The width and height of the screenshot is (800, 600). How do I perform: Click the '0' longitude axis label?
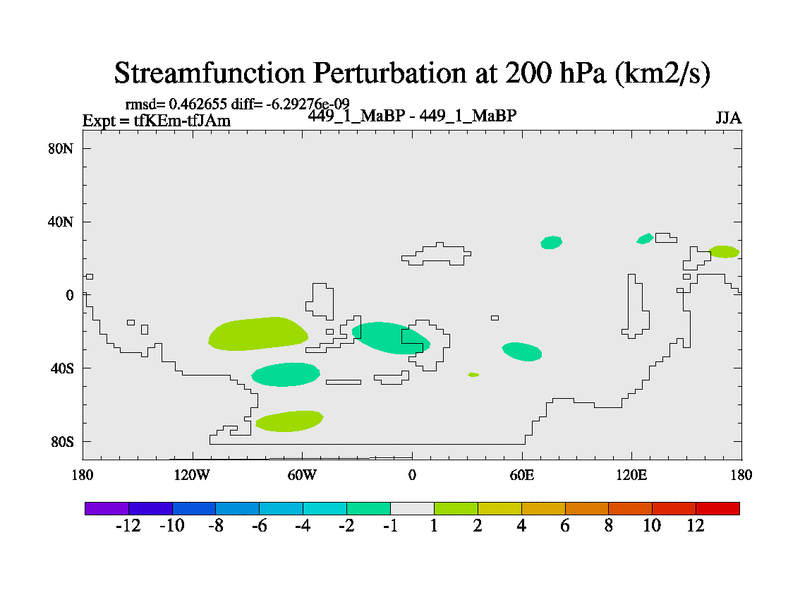point(412,476)
